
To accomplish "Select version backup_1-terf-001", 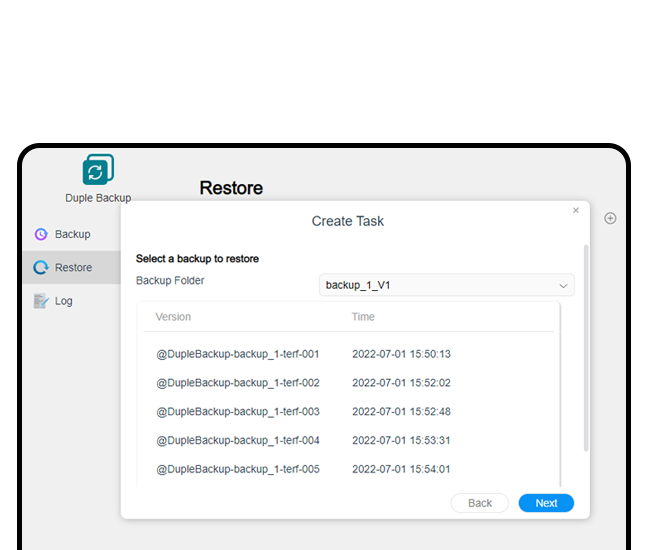I will [x=238, y=354].
